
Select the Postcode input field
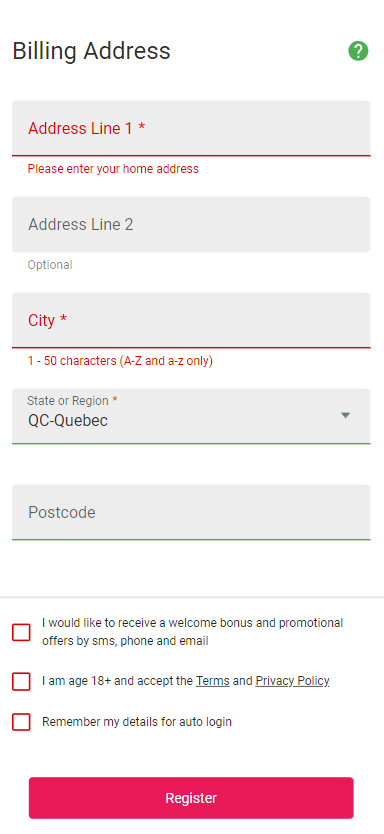[x=191, y=512]
